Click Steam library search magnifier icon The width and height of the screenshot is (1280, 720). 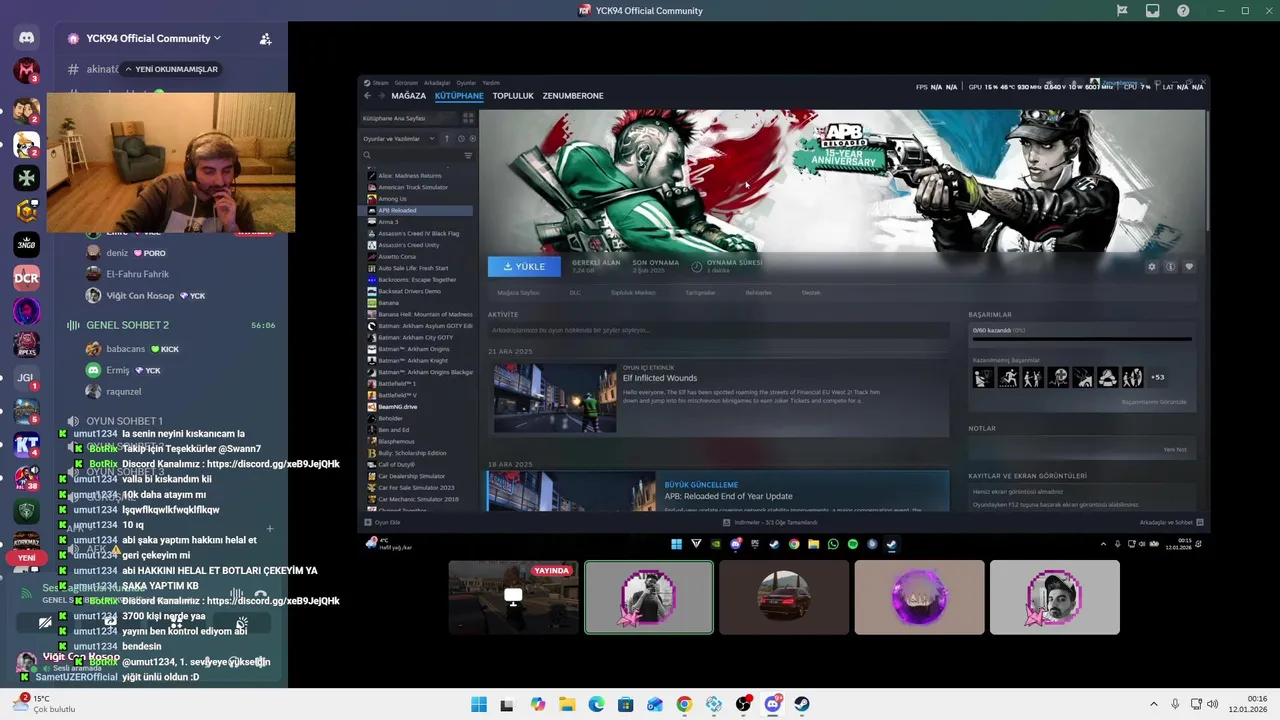point(367,155)
